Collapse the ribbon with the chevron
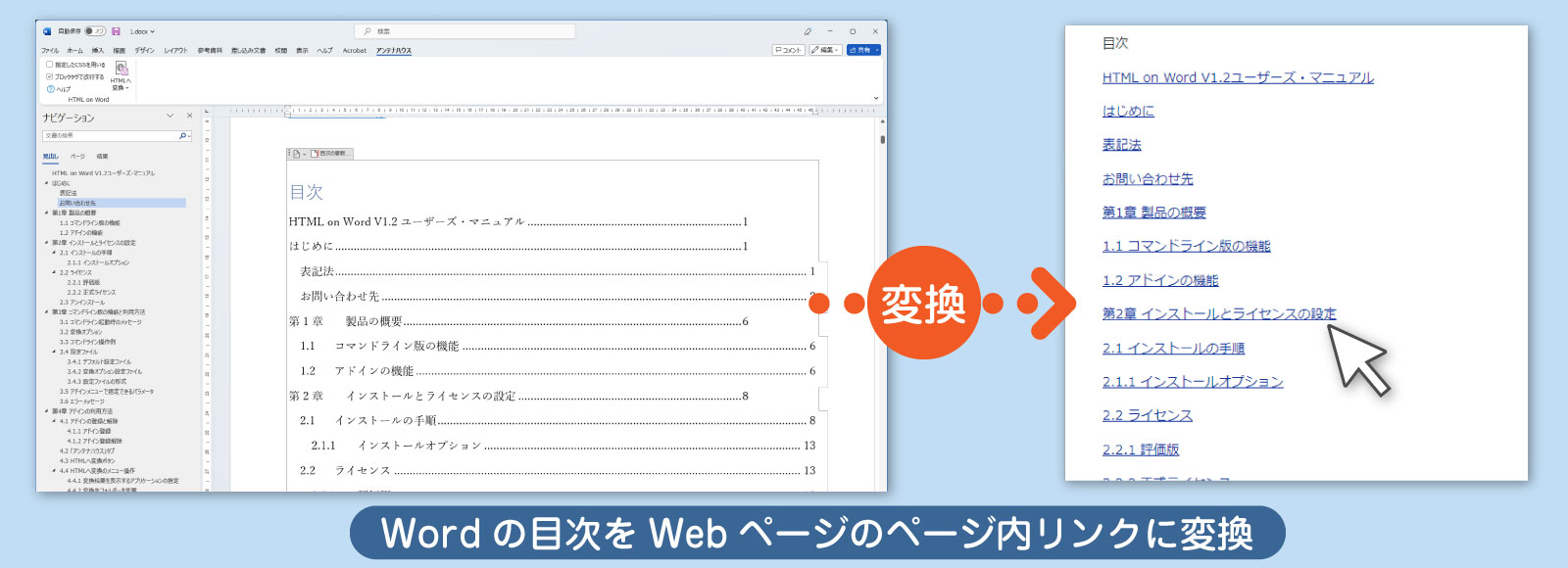Image resolution: width=1568 pixels, height=568 pixels. tap(876, 98)
